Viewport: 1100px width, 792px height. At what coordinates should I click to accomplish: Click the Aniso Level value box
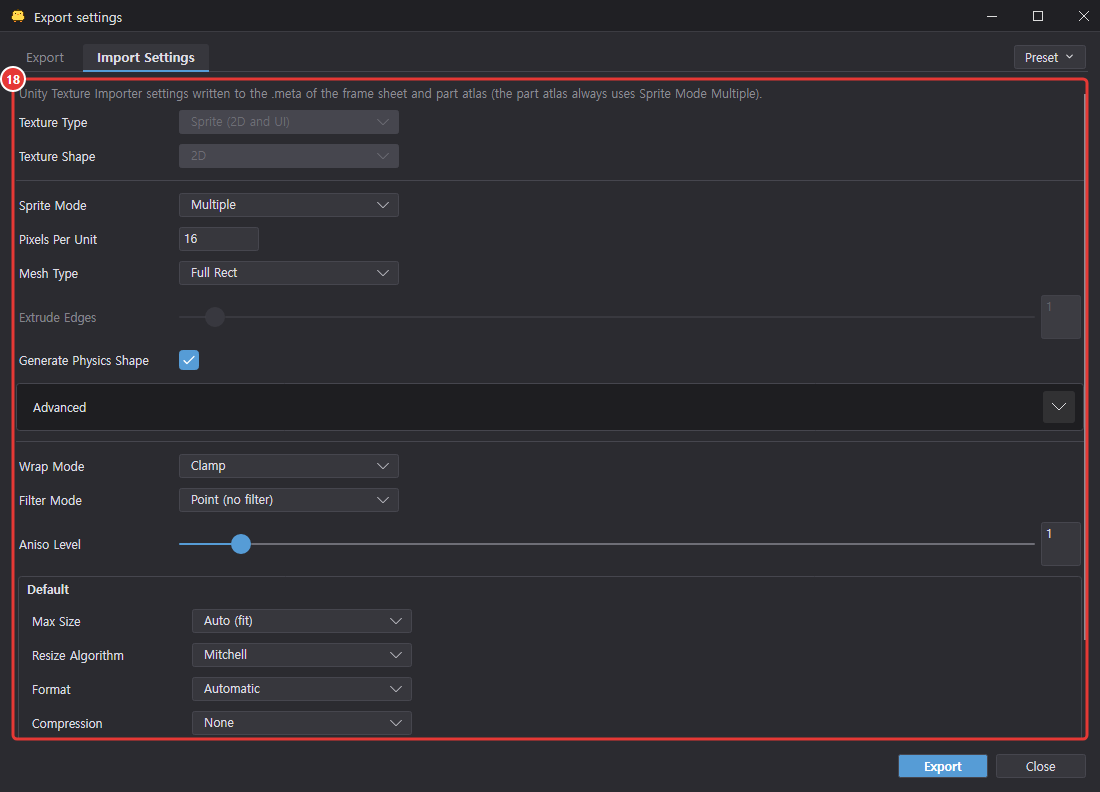(x=1060, y=544)
